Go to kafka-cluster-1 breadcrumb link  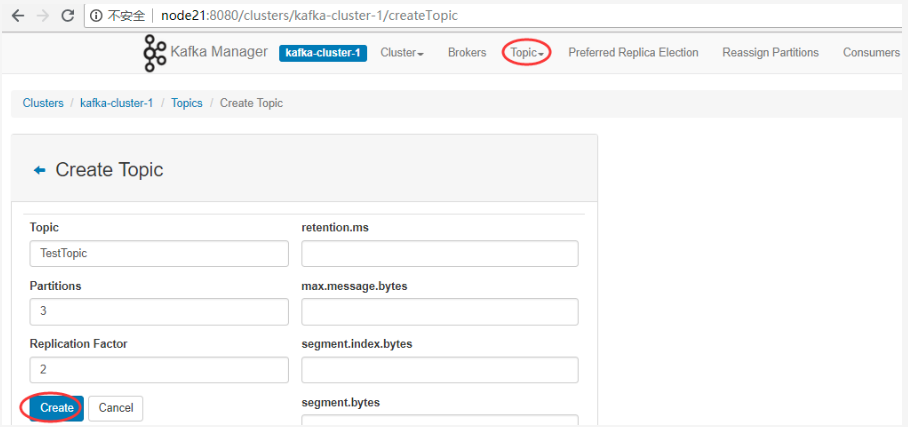click(x=116, y=103)
